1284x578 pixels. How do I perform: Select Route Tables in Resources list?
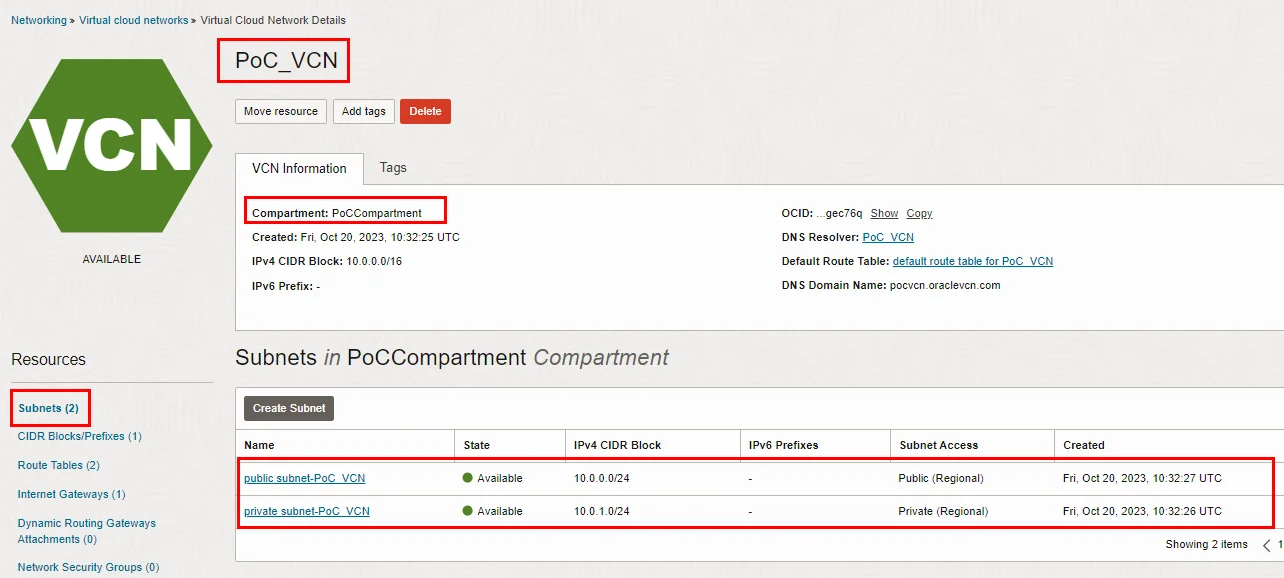(x=58, y=465)
